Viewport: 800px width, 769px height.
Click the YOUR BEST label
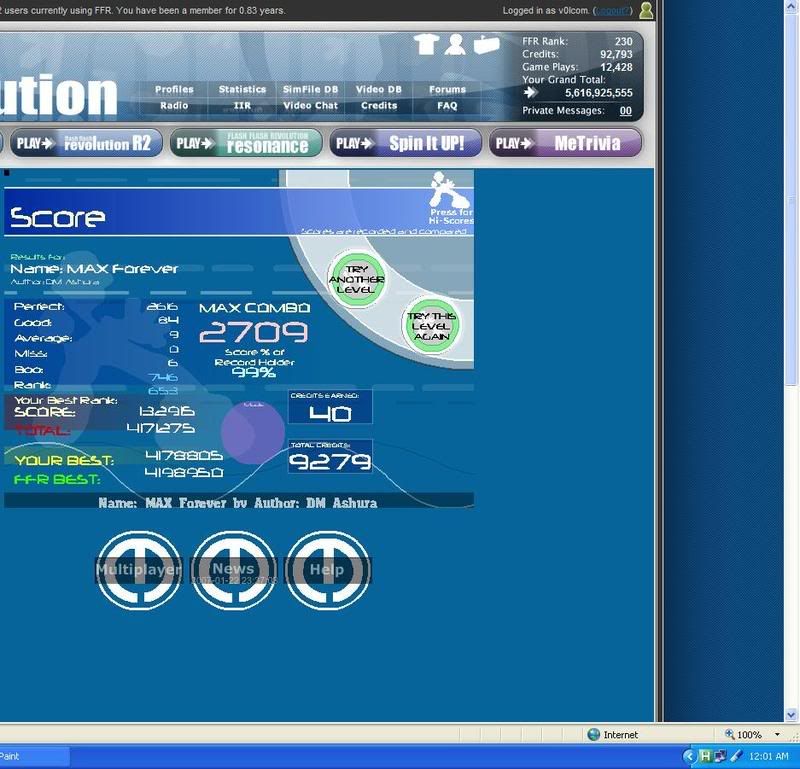64,460
